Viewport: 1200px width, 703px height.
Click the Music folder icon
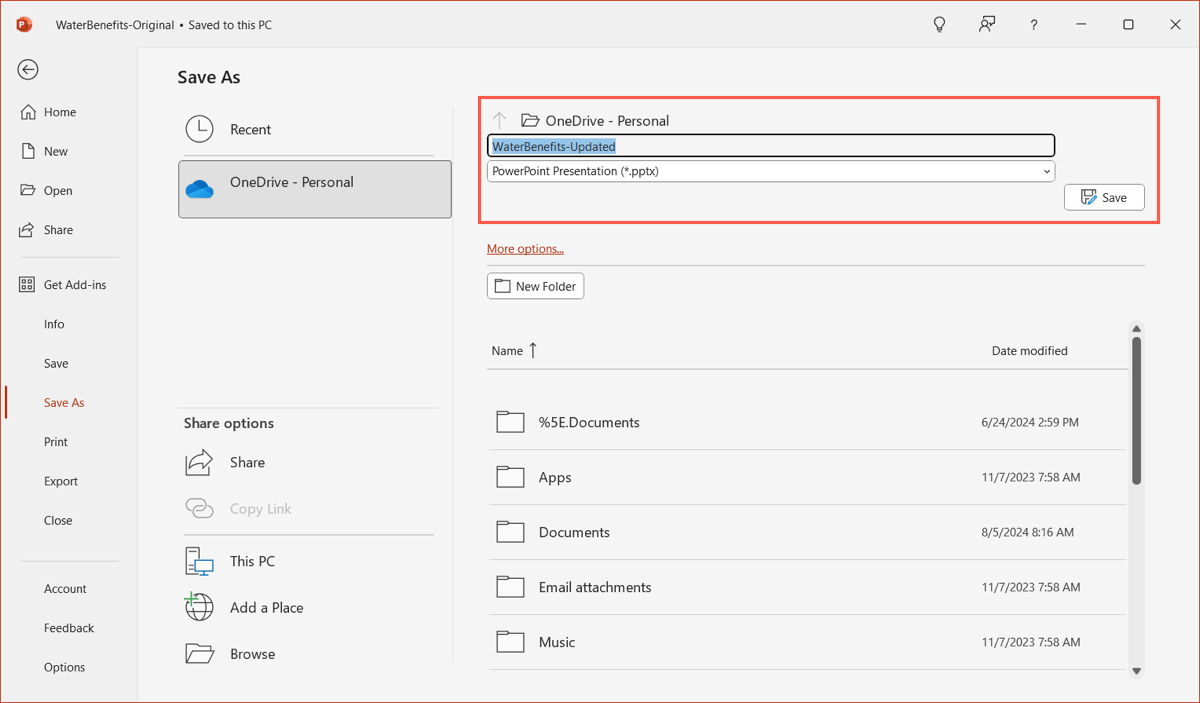511,642
